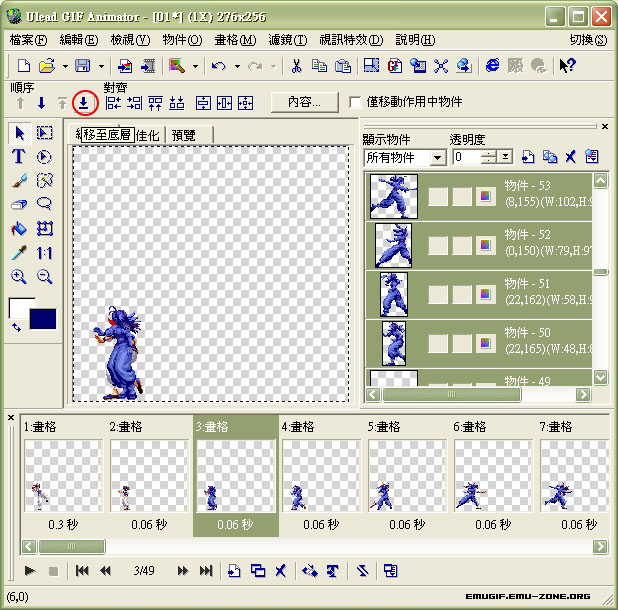
Task: Click the Zoom Out magnifier tool
Action: [44, 277]
